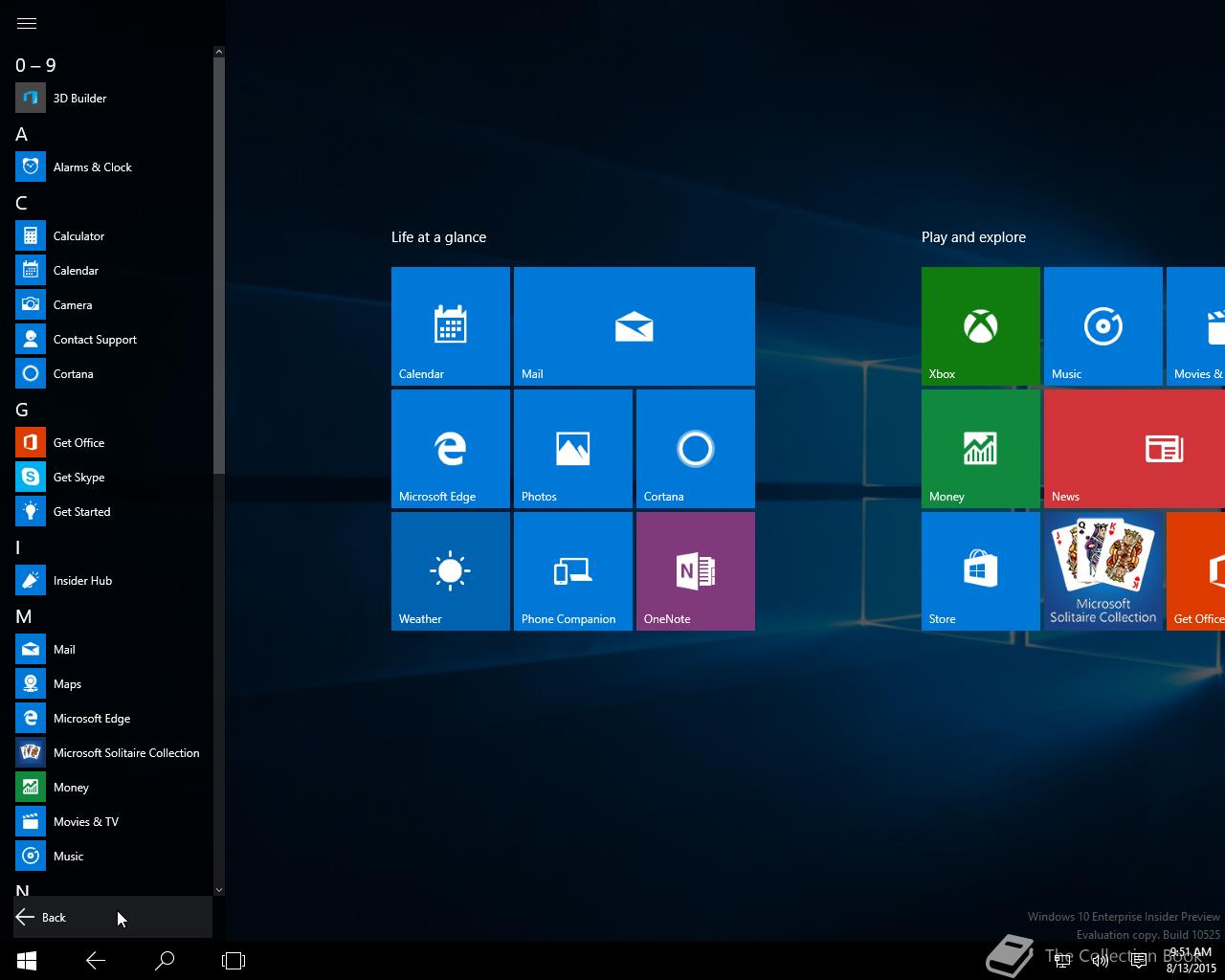
Task: Open the Calendar live tile
Action: point(451,326)
